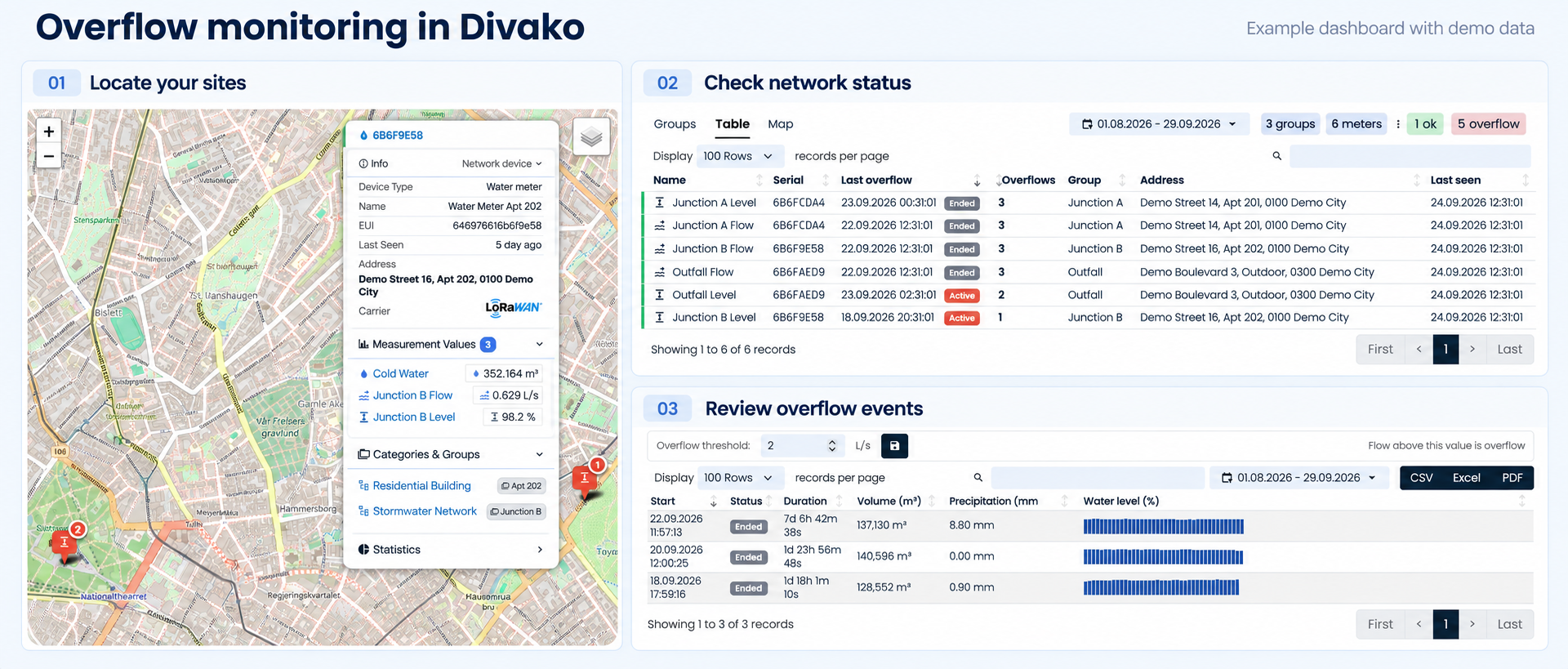Go to Last page in network status pagination

point(1509,350)
